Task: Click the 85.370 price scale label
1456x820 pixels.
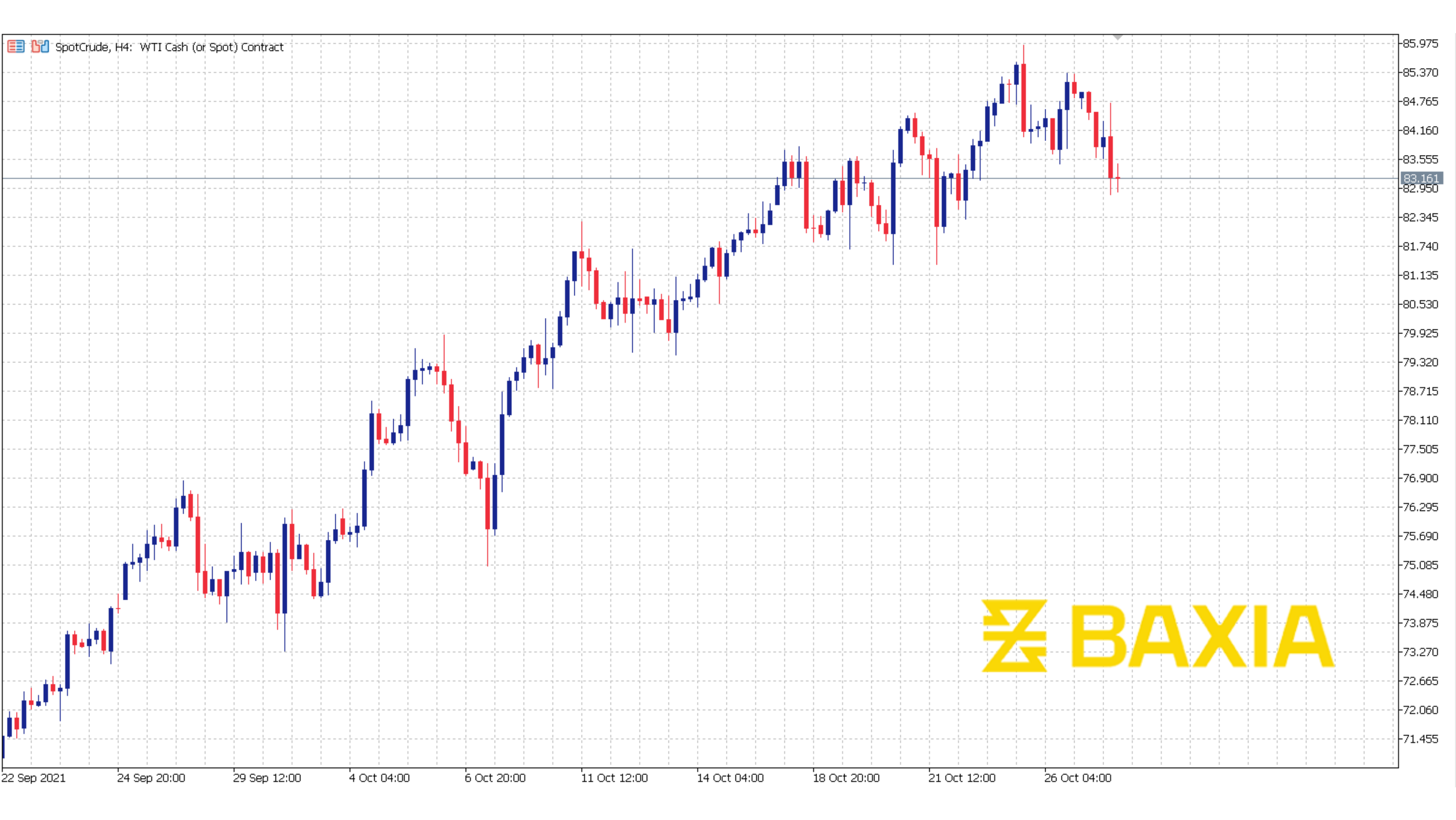Action: (1420, 72)
